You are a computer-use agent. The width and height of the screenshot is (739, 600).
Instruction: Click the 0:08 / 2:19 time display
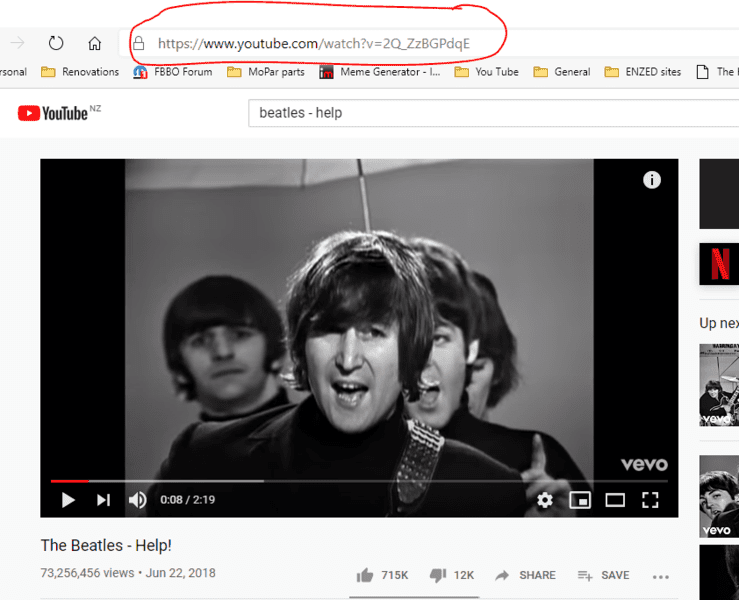188,500
